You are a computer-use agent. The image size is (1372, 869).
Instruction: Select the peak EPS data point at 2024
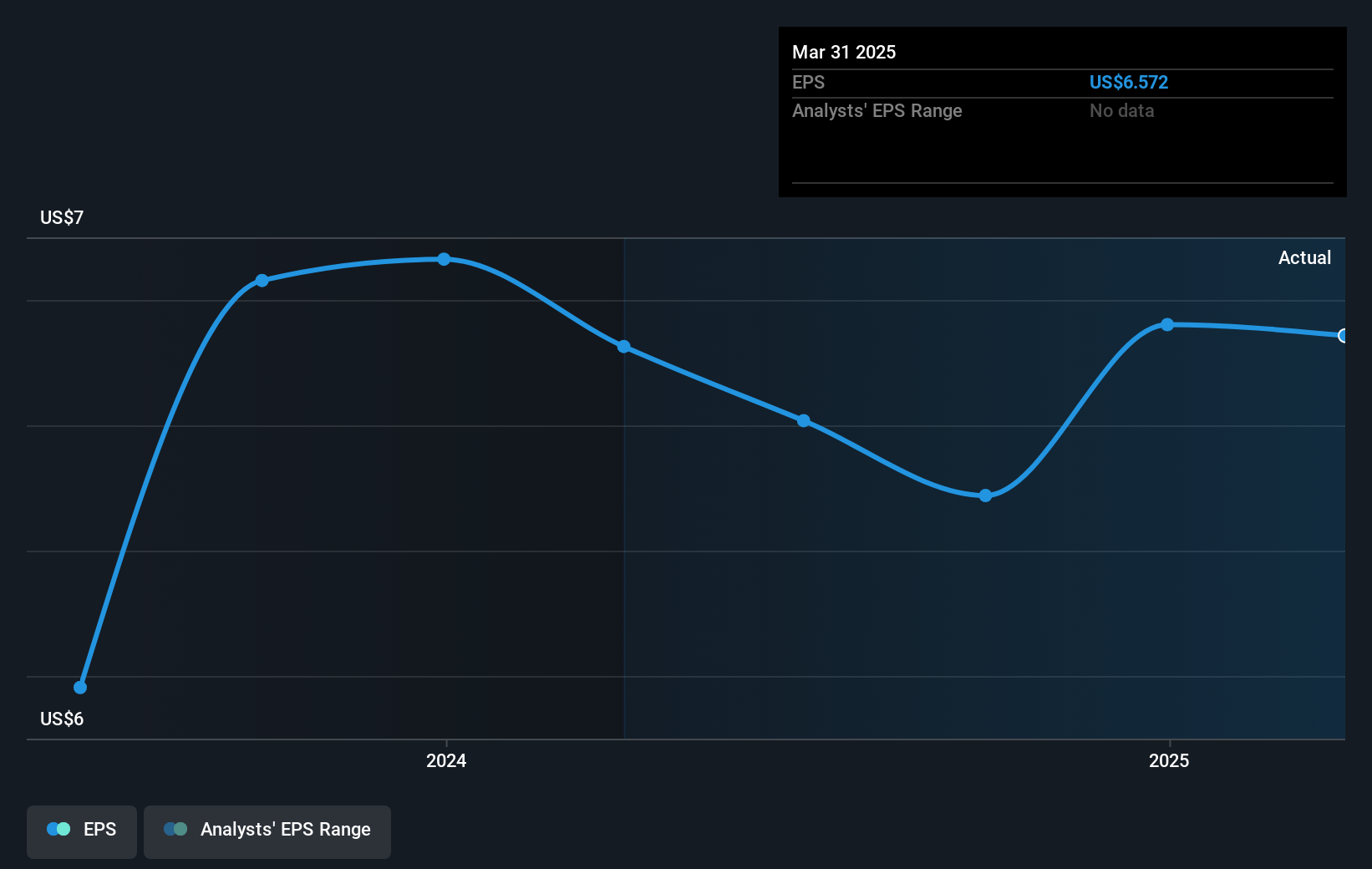[444, 259]
